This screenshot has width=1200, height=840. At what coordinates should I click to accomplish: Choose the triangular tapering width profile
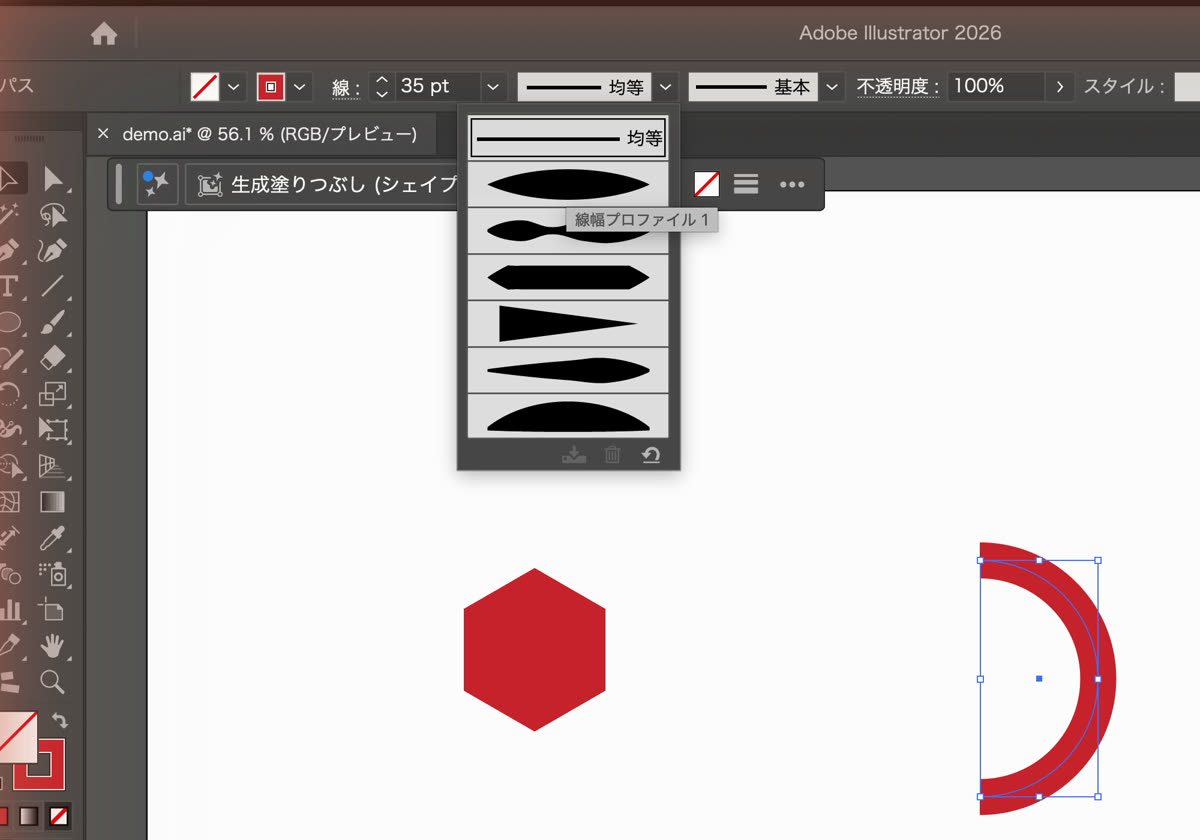(x=568, y=324)
